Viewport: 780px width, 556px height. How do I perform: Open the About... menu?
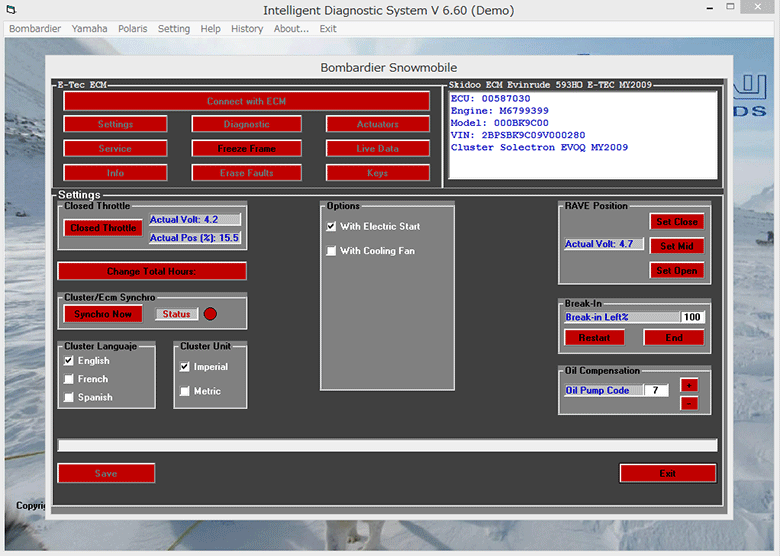[x=291, y=29]
